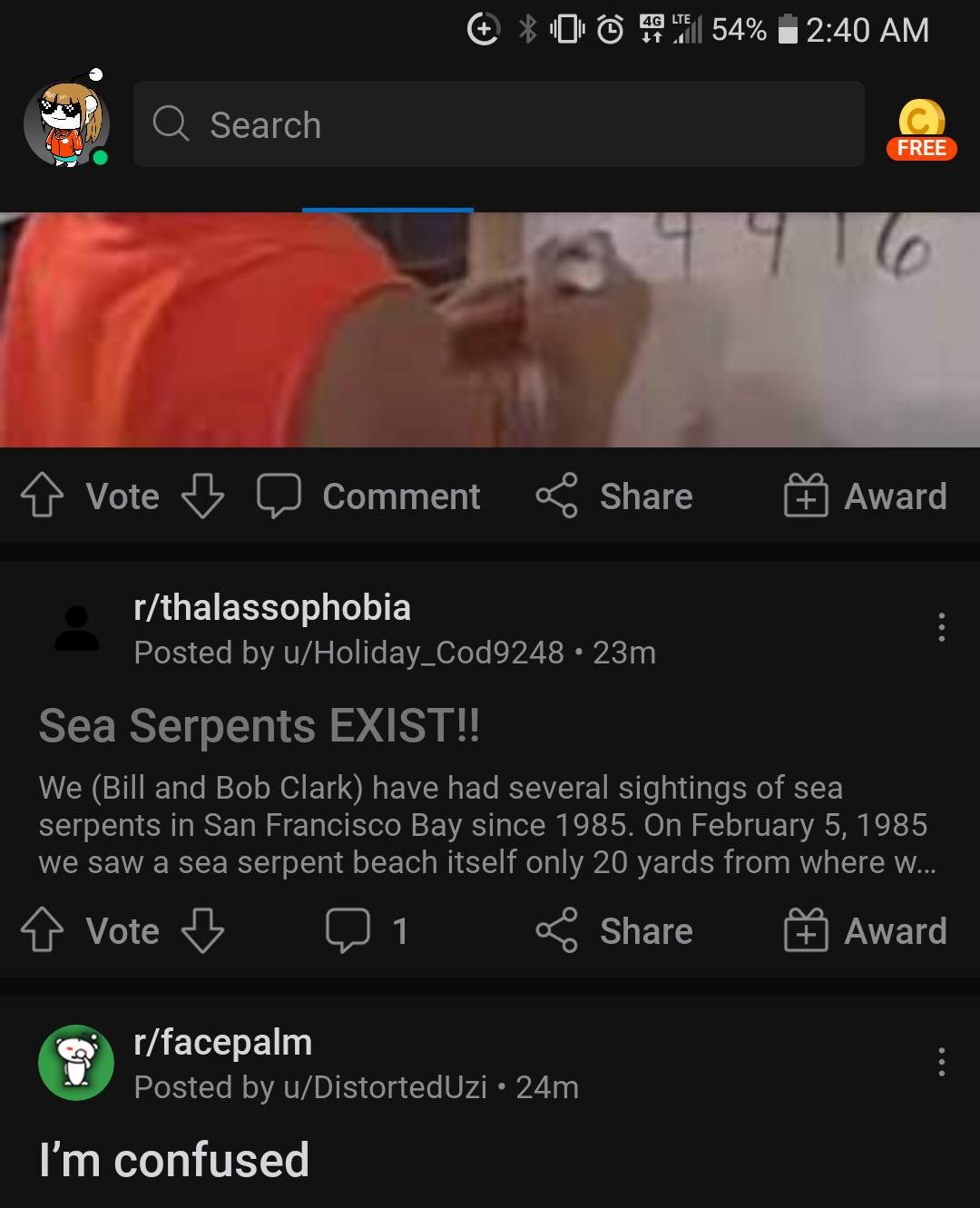Downvote the Sea Serpents post
This screenshot has width=980, height=1208.
point(202,930)
